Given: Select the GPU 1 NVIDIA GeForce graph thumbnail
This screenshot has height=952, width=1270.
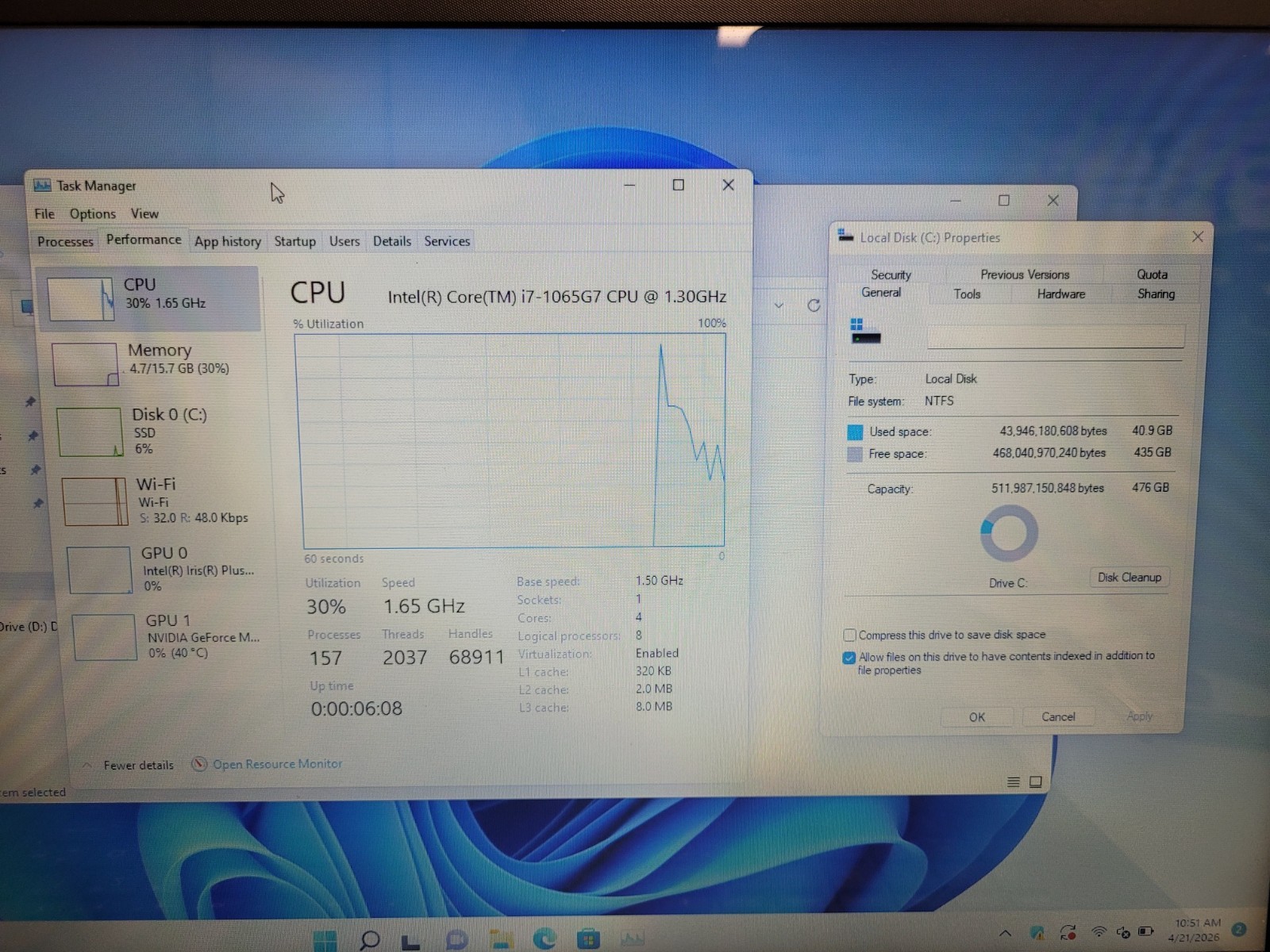Looking at the screenshot, I should 104,637.
